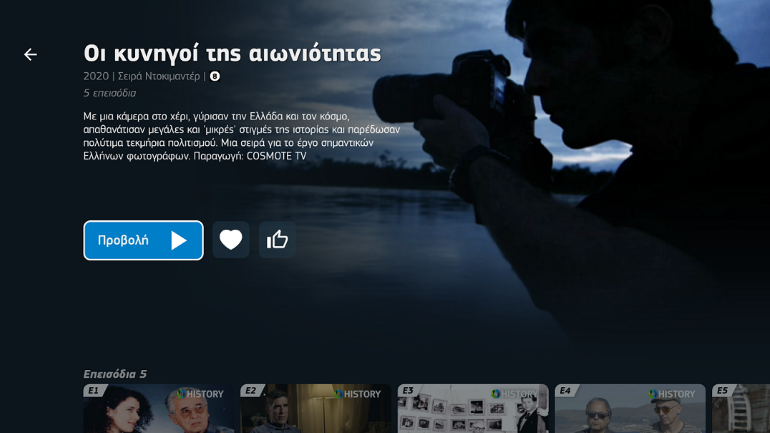Open episode E1 thumbnail

click(158, 412)
